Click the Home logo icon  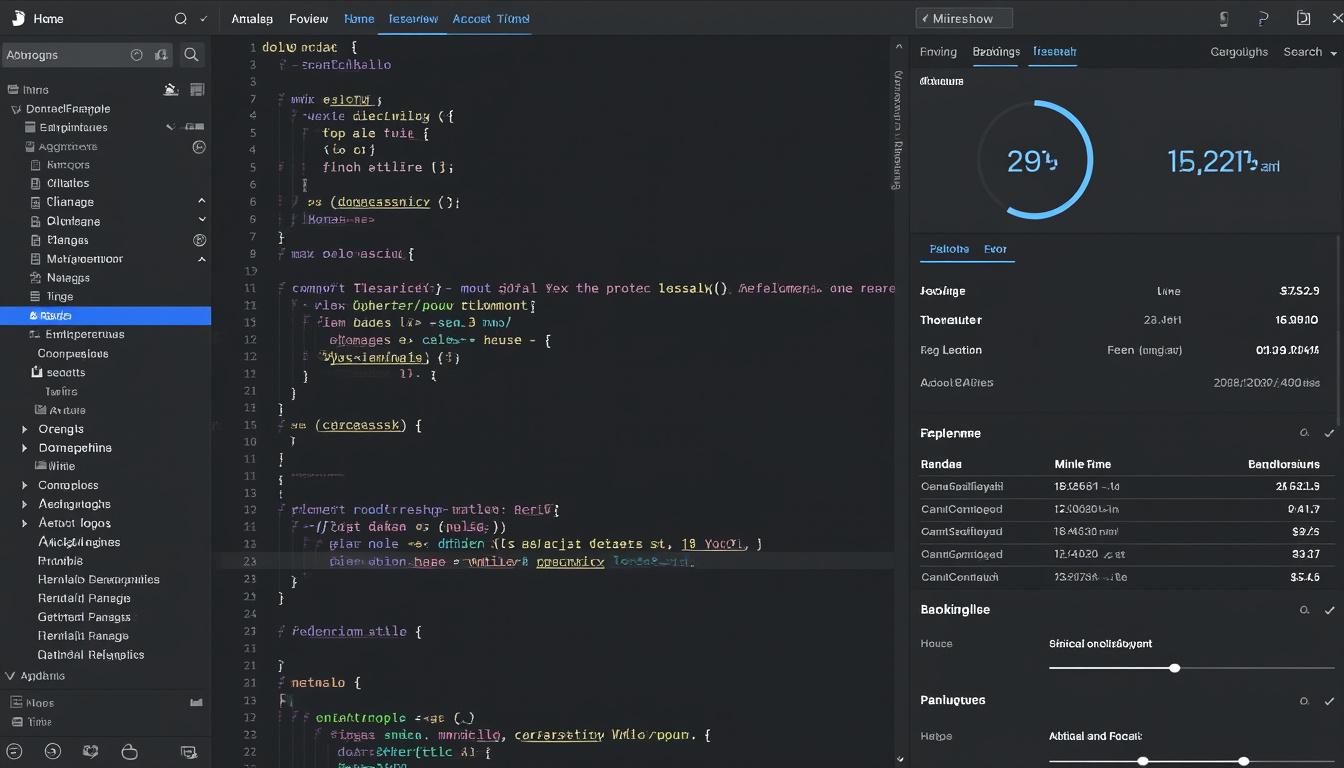tap(17, 18)
